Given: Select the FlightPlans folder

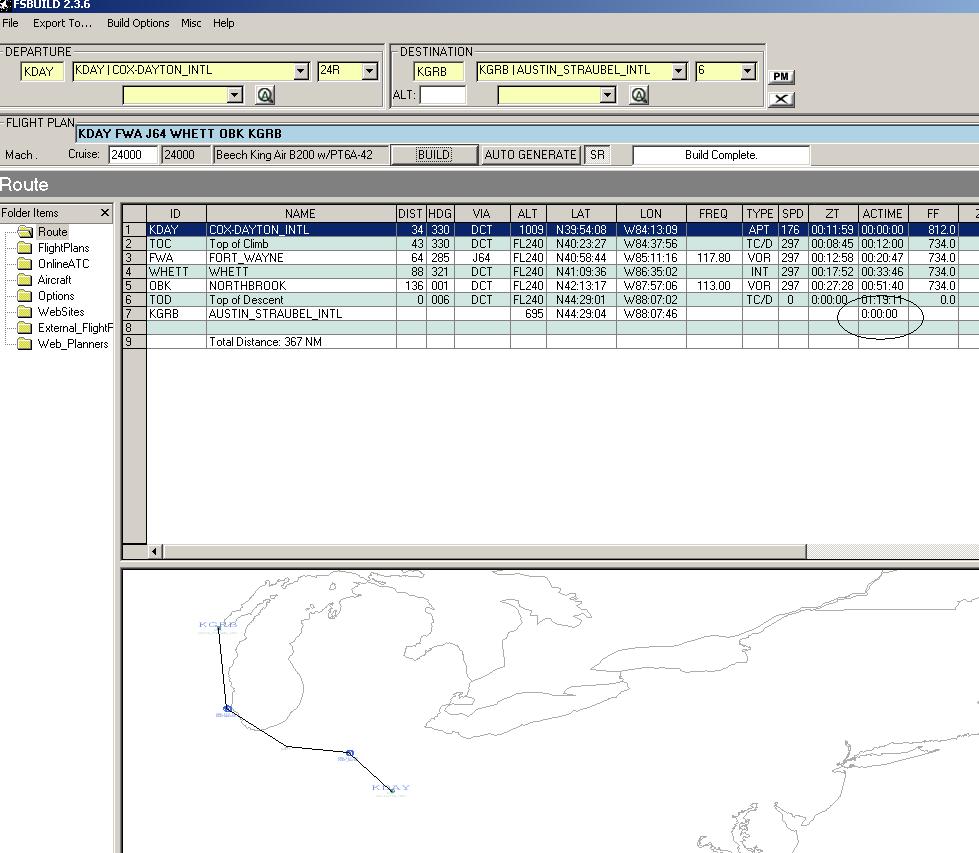Looking at the screenshot, I should coord(63,248).
